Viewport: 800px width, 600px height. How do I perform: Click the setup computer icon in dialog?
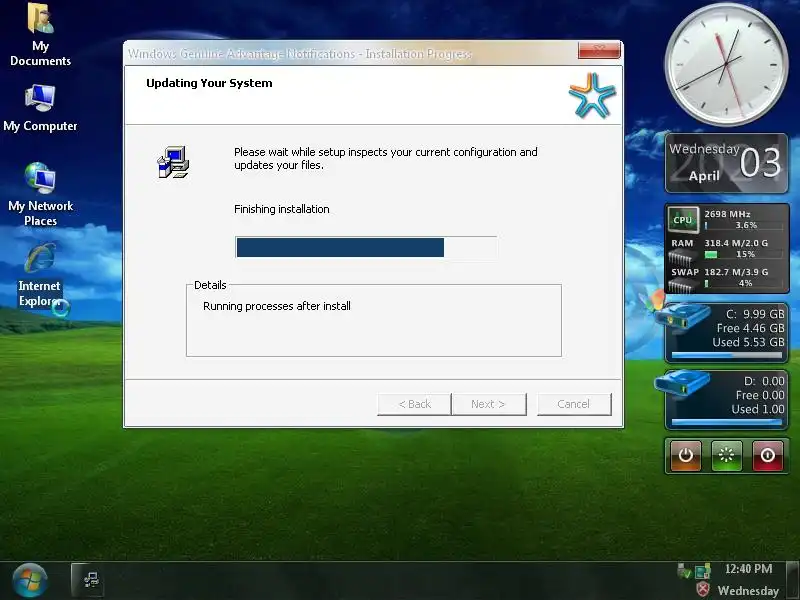pos(173,162)
